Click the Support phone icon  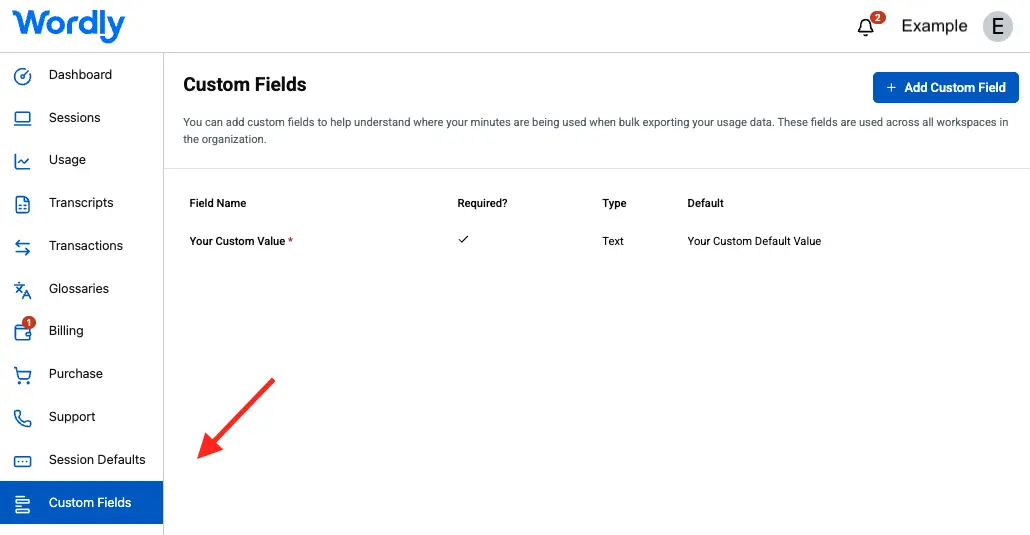click(x=22, y=418)
